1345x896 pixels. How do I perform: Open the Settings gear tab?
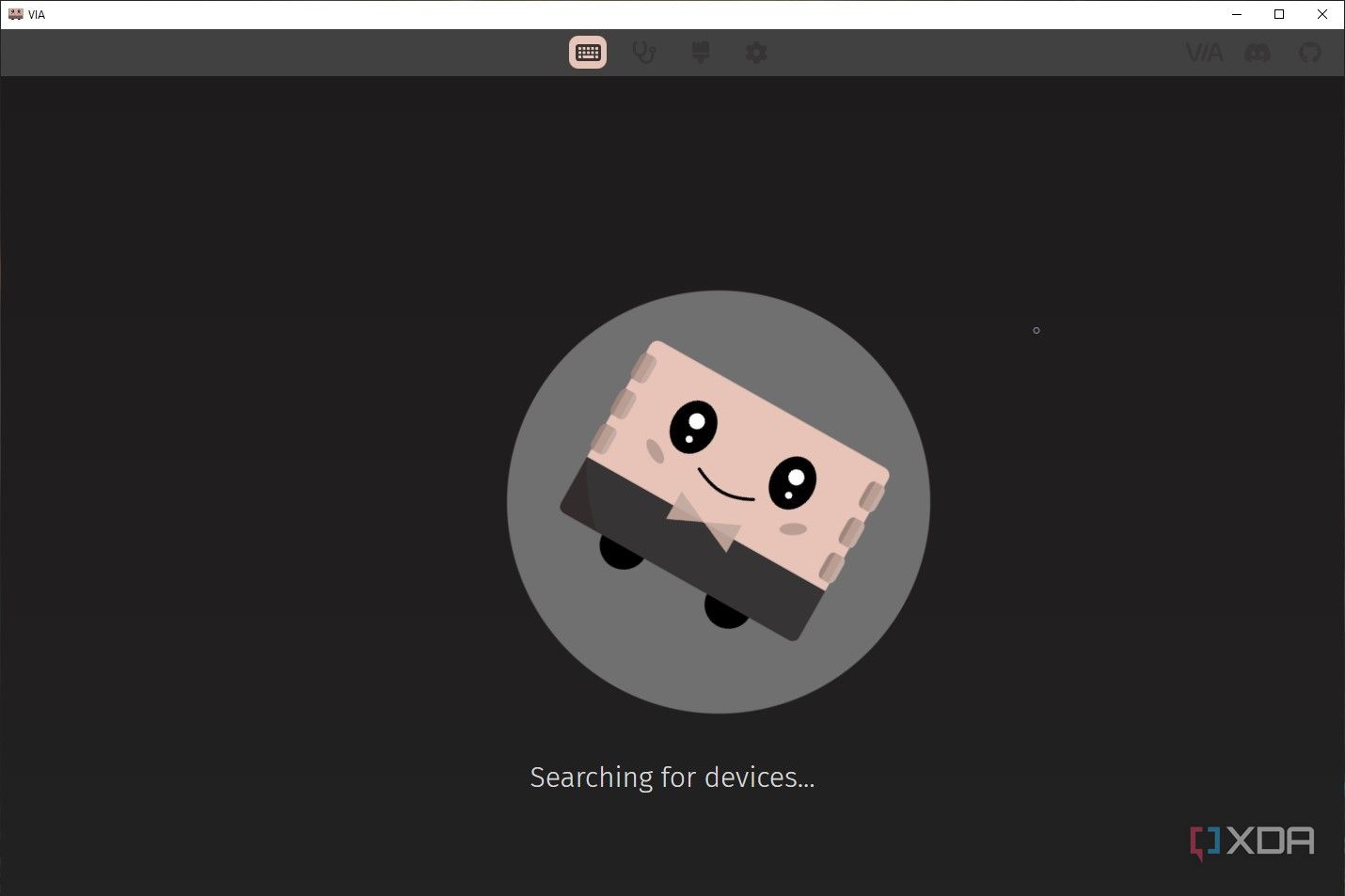pyautogui.click(x=756, y=53)
